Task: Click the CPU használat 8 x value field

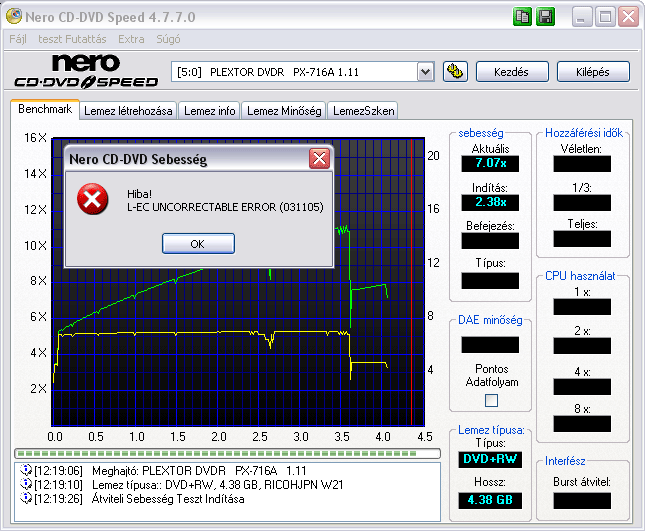Action: coord(582,424)
